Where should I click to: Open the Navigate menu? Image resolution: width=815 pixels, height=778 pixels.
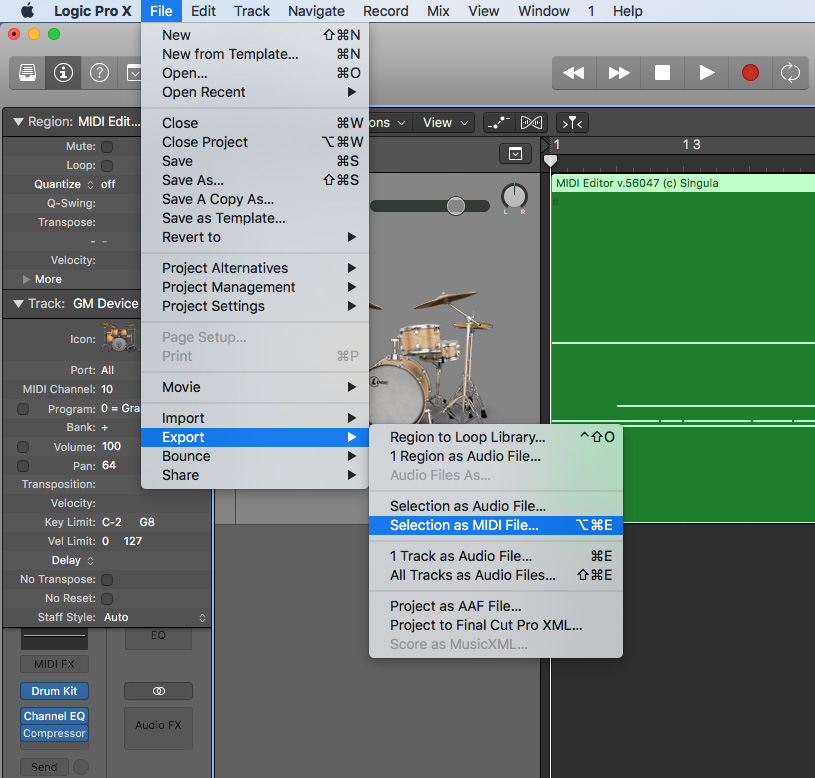coord(316,11)
